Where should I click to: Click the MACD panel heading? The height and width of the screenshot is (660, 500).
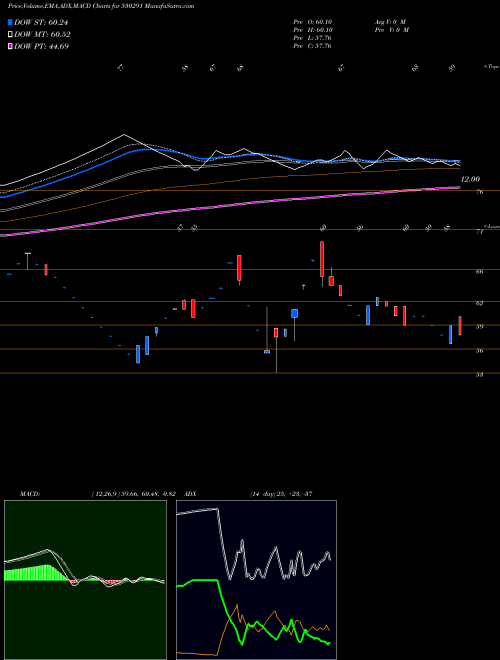[29, 494]
